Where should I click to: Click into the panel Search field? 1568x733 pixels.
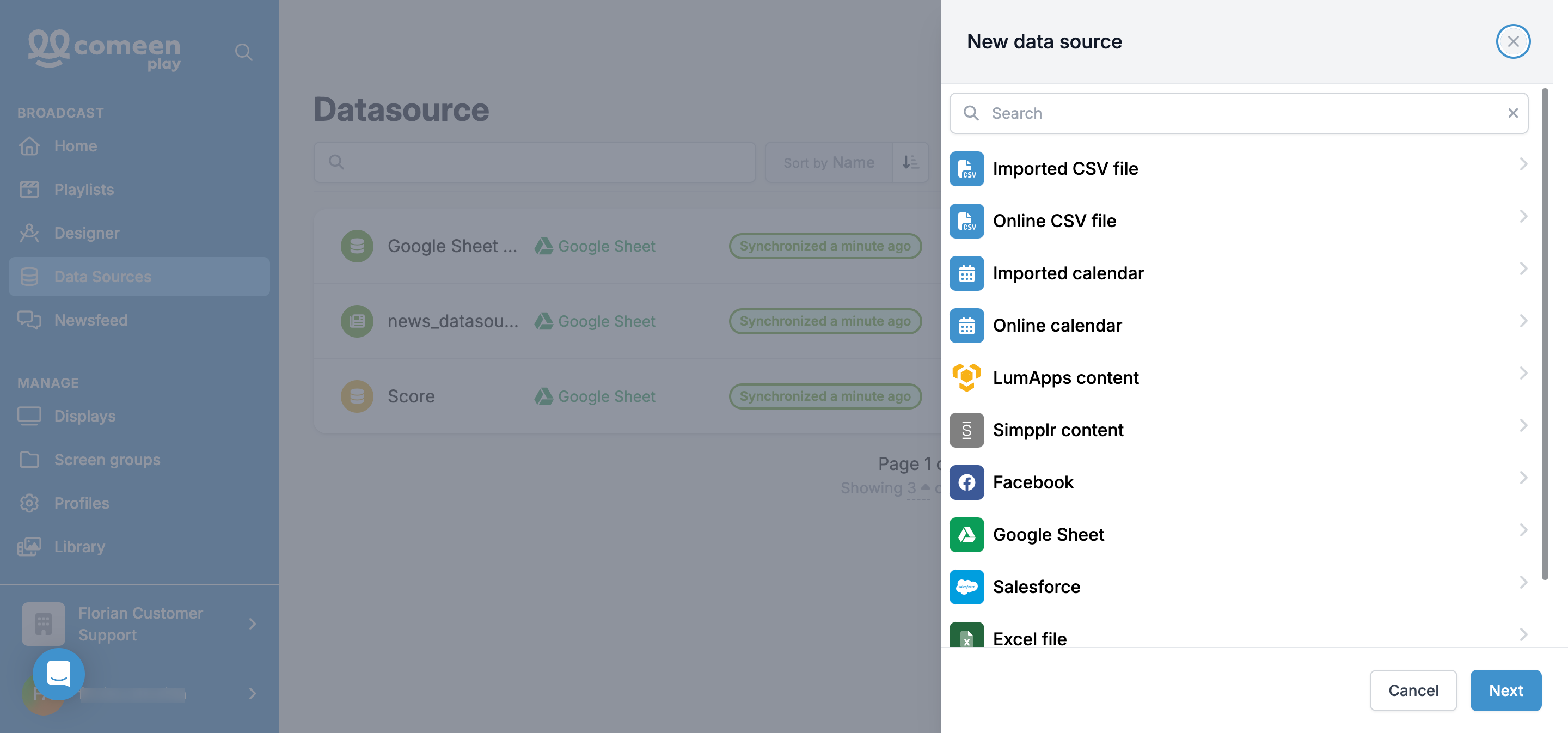coord(1239,113)
